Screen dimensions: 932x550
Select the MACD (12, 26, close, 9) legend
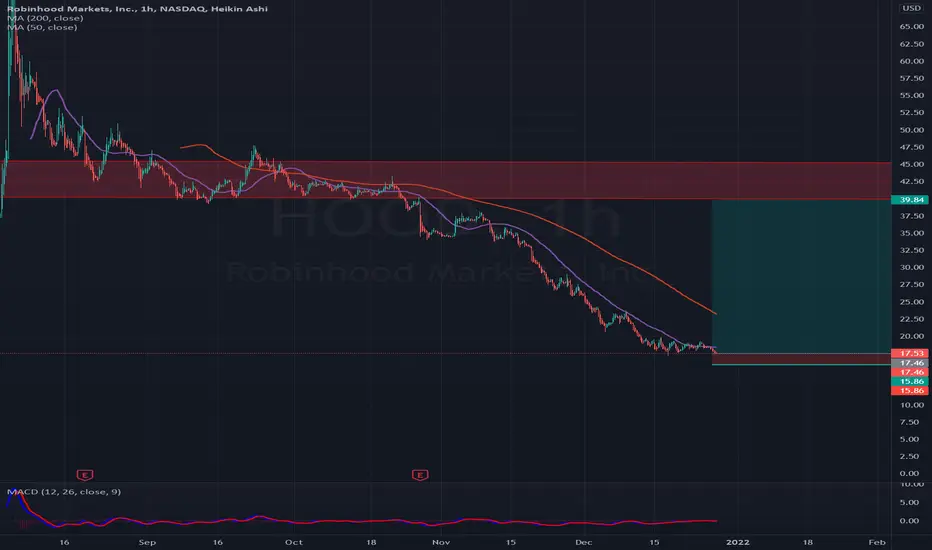(64, 492)
